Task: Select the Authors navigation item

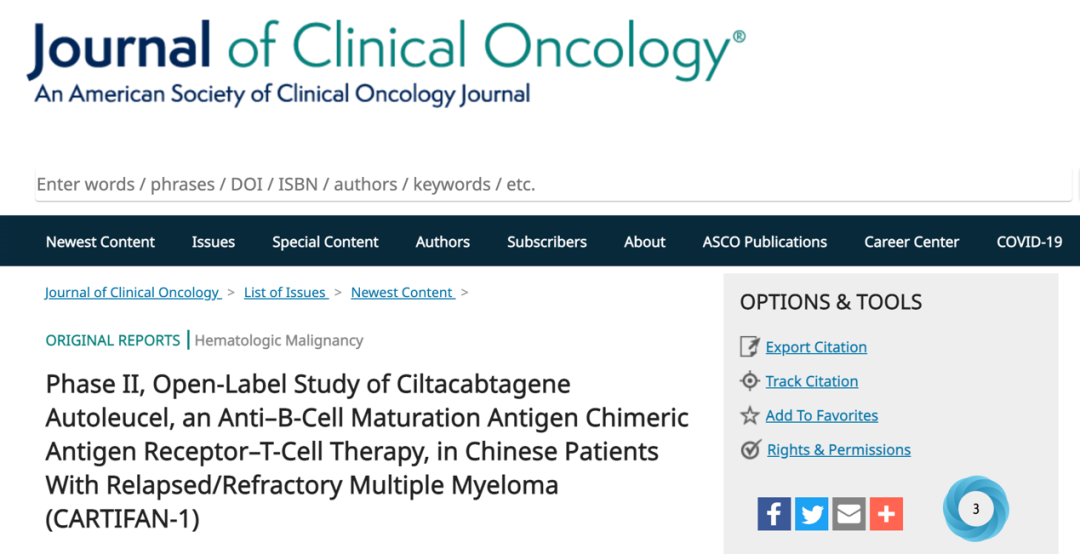Action: pos(443,242)
